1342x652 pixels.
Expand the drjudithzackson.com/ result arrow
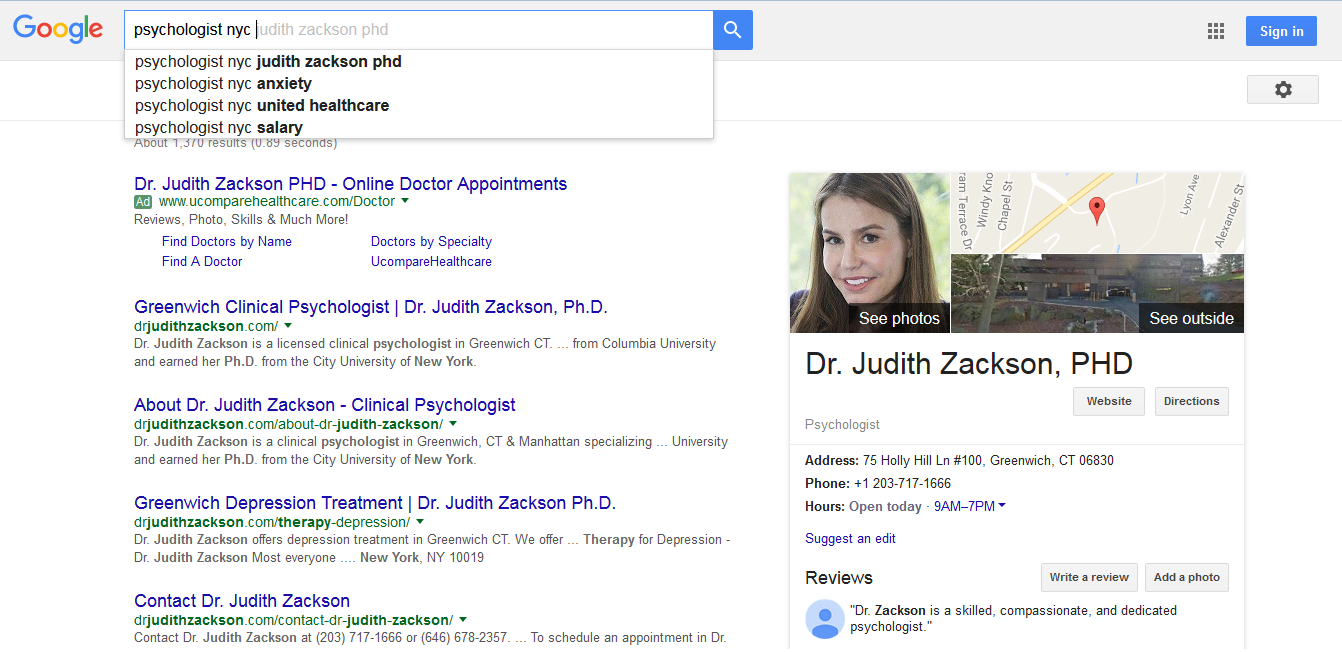click(x=288, y=326)
